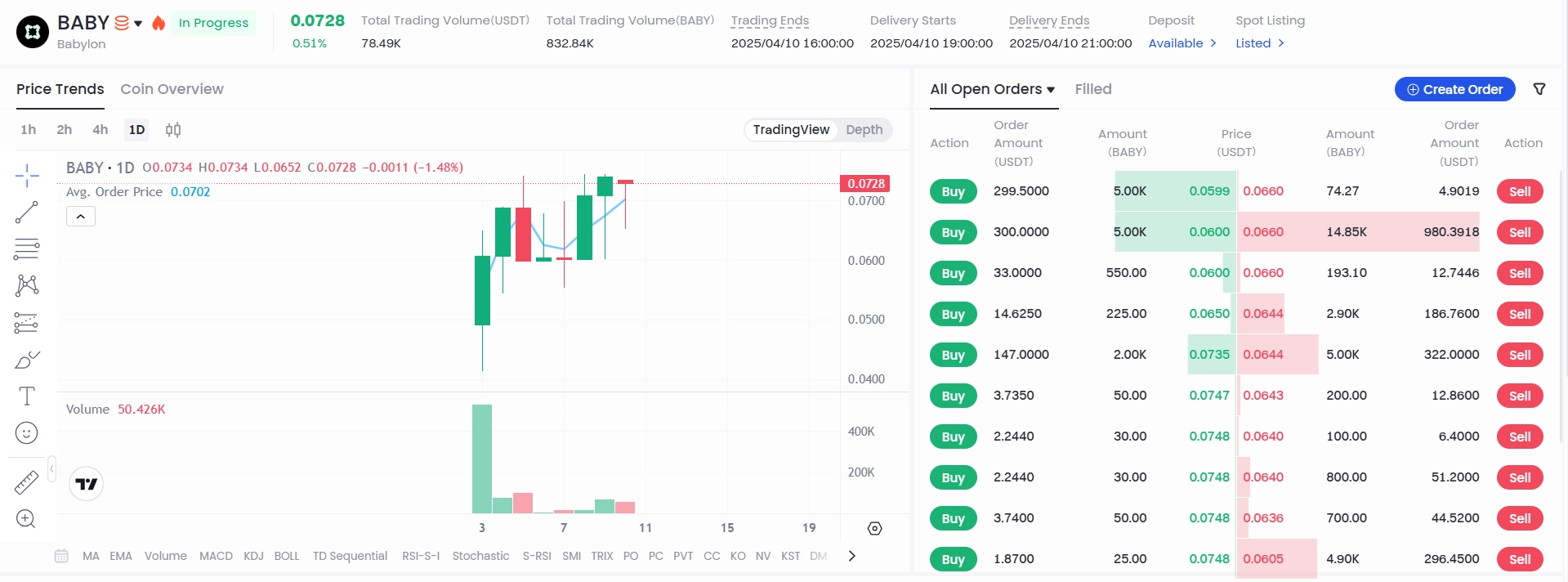Click the TradingView logo on chart
The height and width of the screenshot is (582, 1568).
pos(87,484)
